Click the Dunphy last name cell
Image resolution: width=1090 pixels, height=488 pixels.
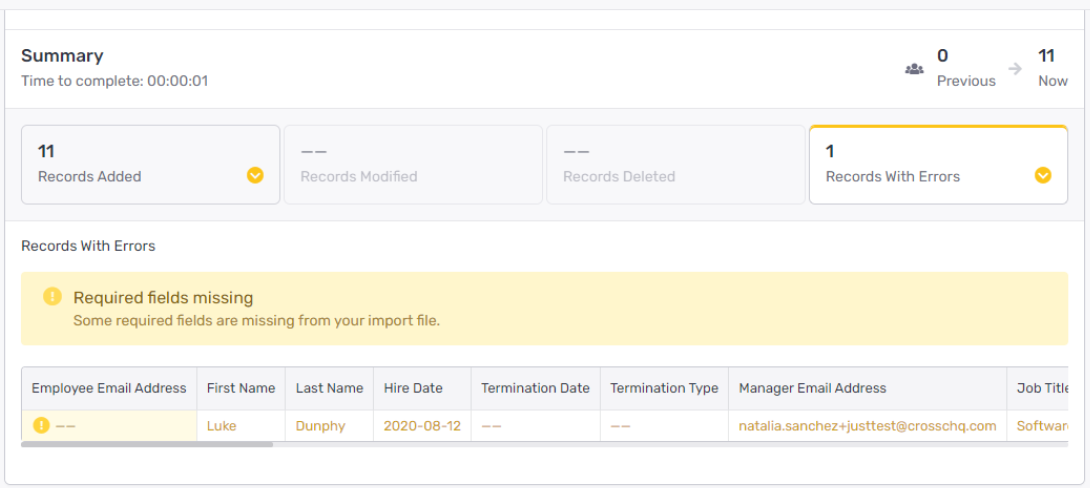pos(330,425)
